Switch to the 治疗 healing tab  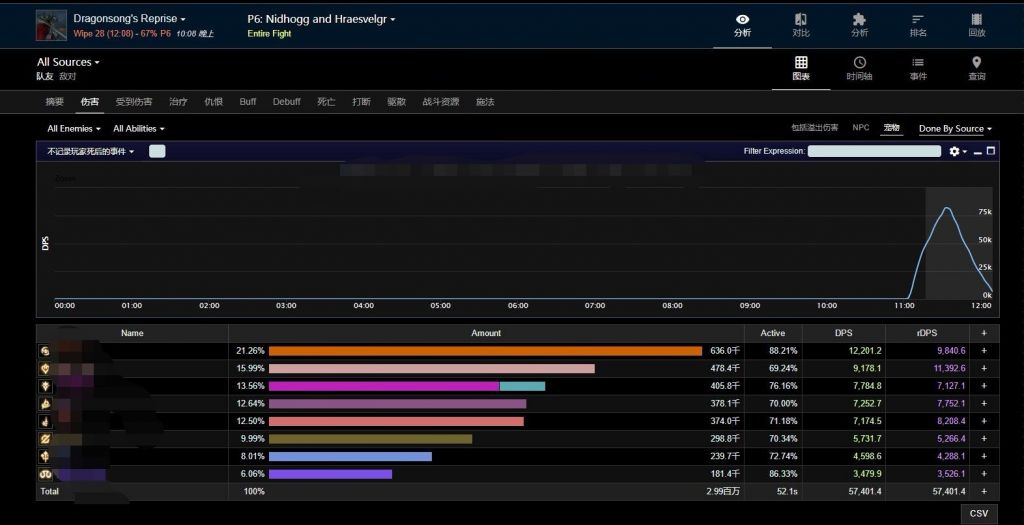[178, 102]
